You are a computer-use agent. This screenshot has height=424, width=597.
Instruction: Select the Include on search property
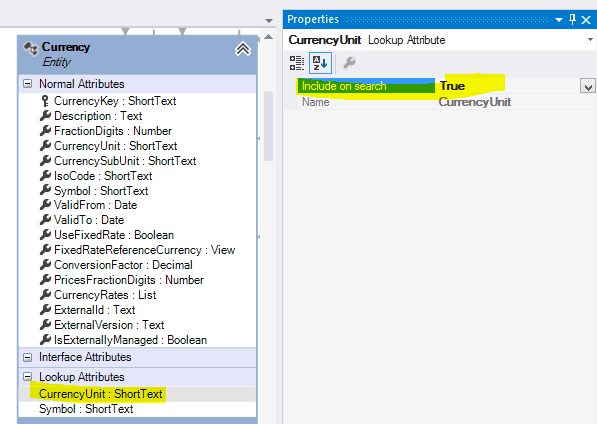click(366, 86)
